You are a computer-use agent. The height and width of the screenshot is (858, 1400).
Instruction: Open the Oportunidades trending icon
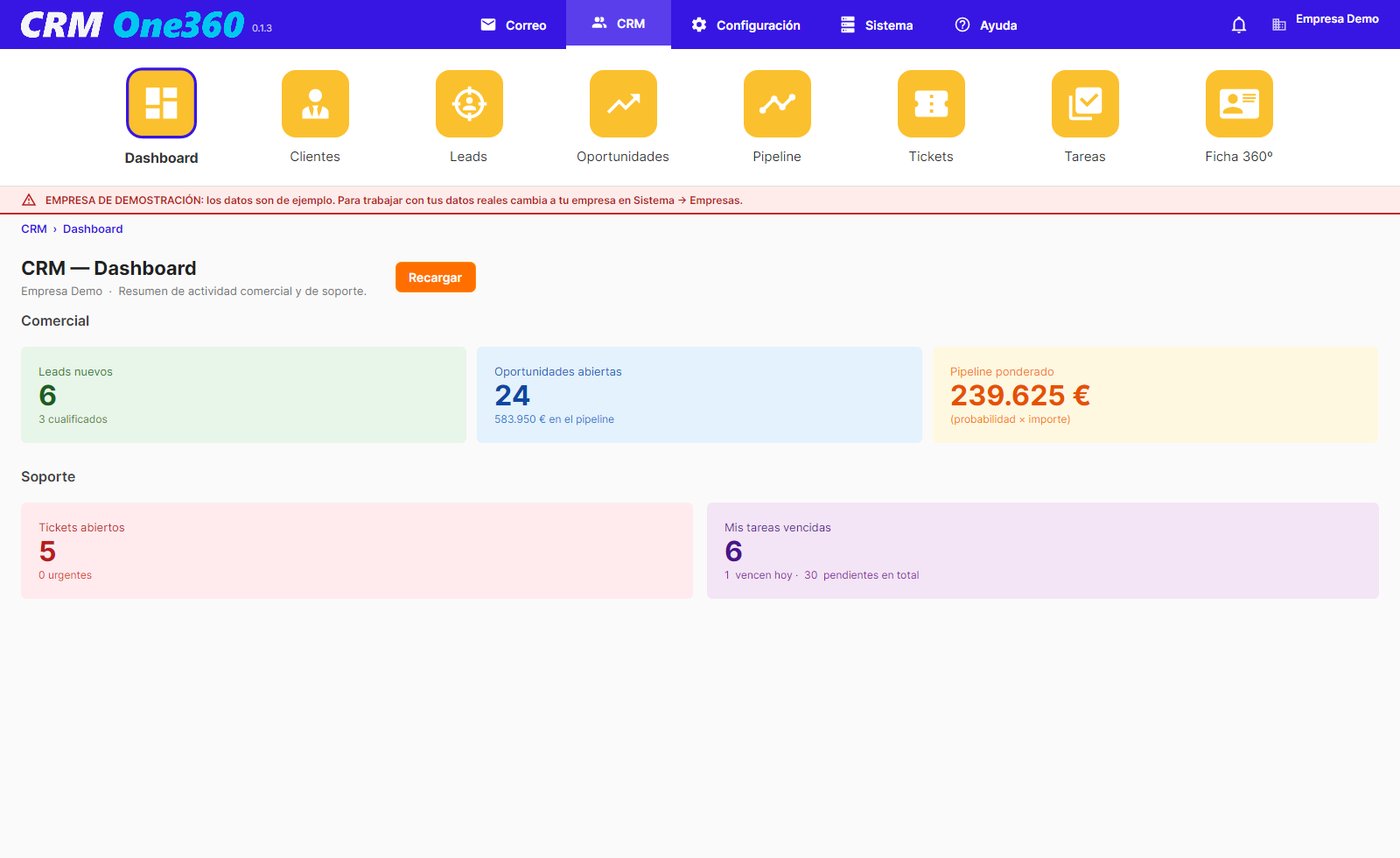click(623, 103)
